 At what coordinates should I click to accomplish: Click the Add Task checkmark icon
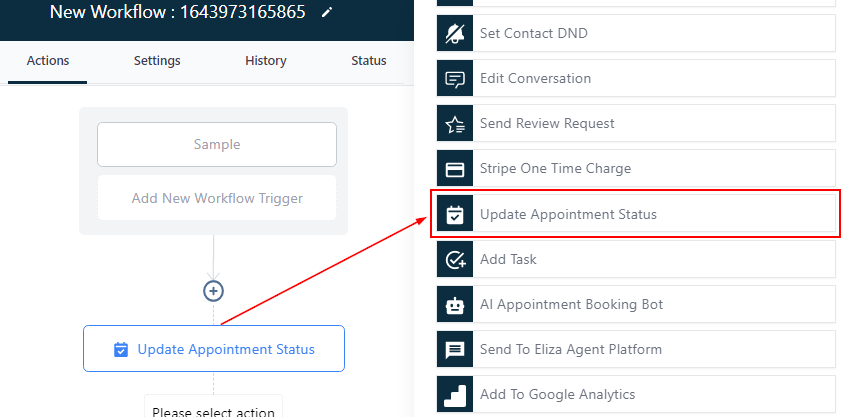455,260
